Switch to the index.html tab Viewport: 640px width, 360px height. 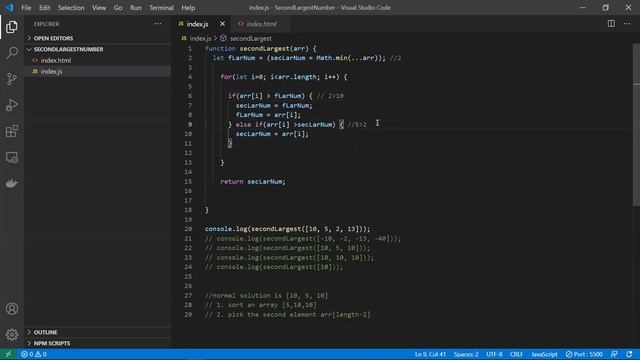[261, 24]
